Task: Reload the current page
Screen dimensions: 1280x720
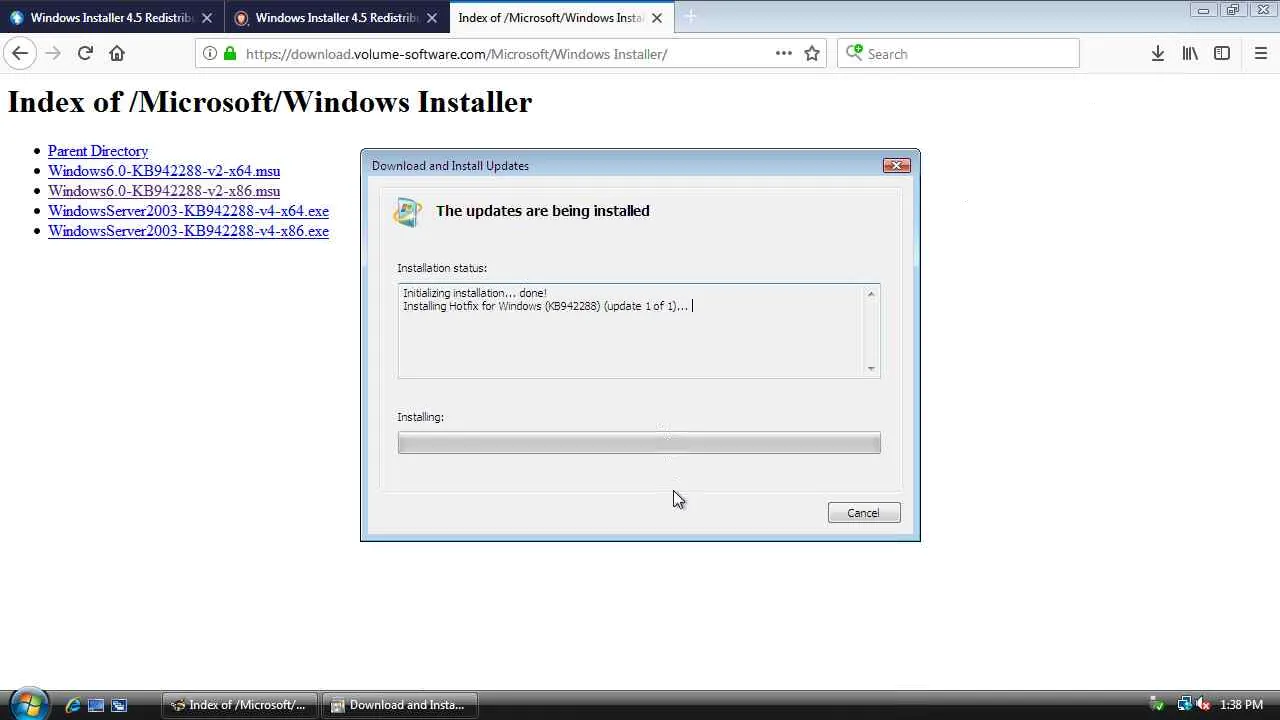Action: (x=85, y=53)
